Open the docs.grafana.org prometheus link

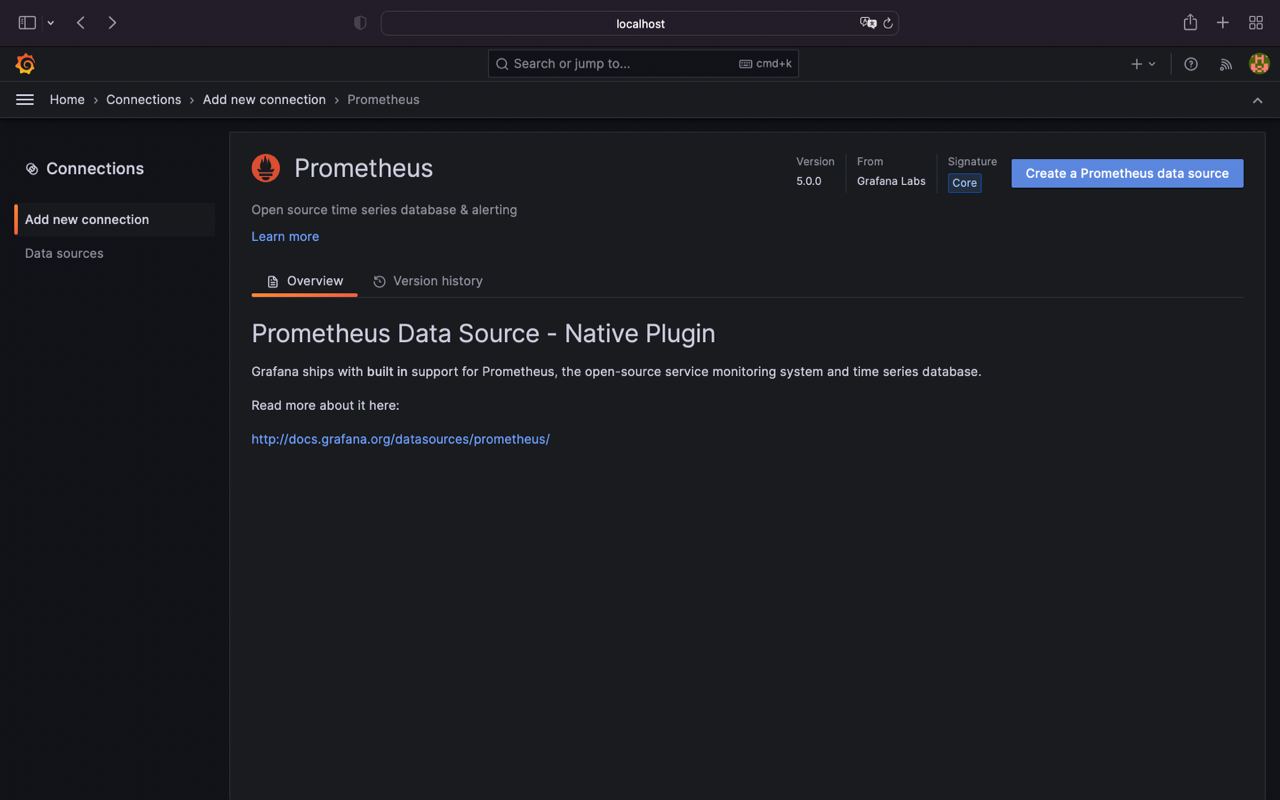(x=400, y=439)
